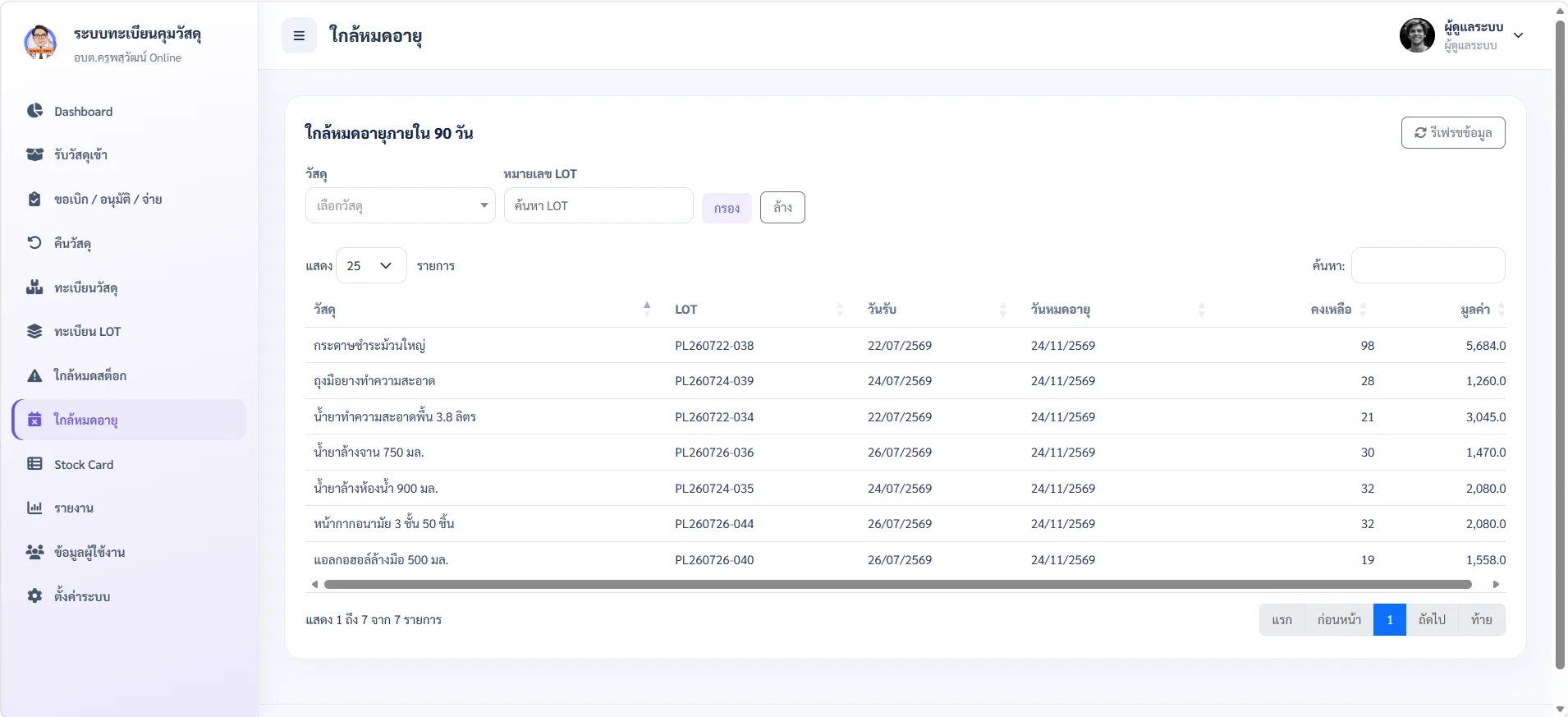Click the ก่อนหน้า previous page button
This screenshot has width=1568, height=717.
pyautogui.click(x=1339, y=619)
